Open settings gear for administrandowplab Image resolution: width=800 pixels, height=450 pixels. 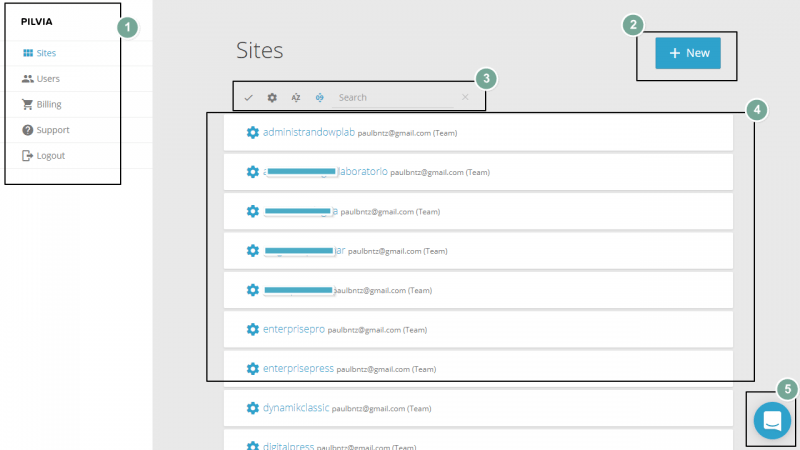point(253,133)
